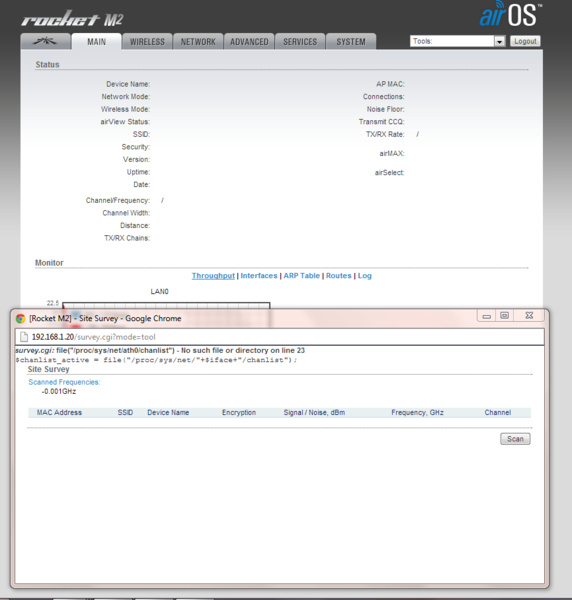Click the Logout button

(x=525, y=41)
